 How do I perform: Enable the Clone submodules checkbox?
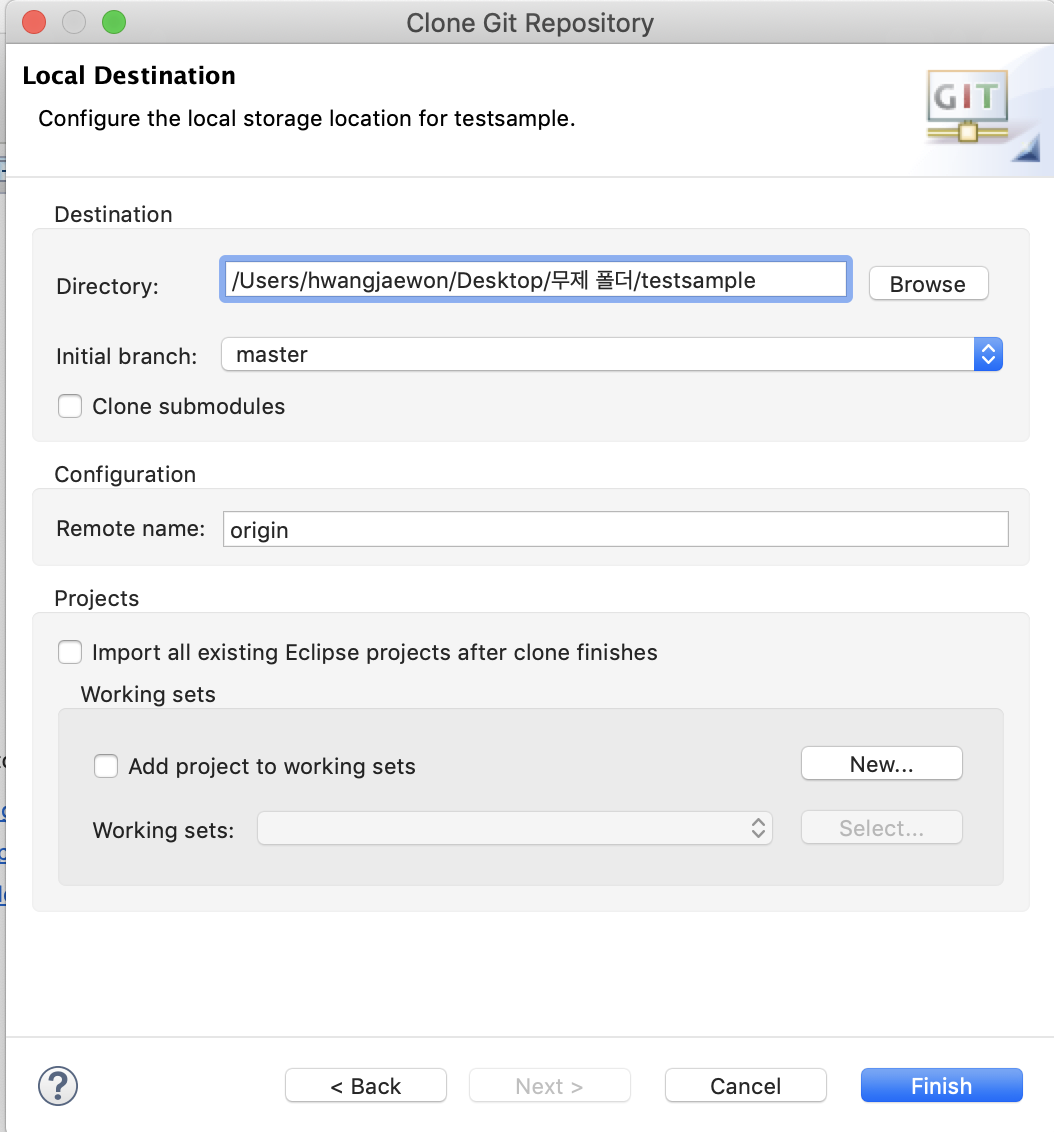tap(70, 406)
